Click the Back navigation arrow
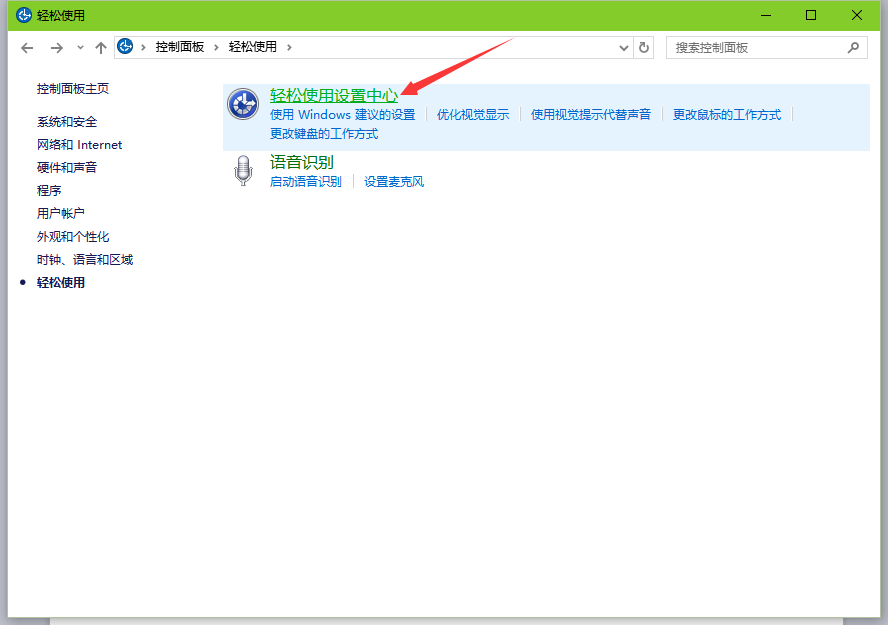 [x=27, y=48]
